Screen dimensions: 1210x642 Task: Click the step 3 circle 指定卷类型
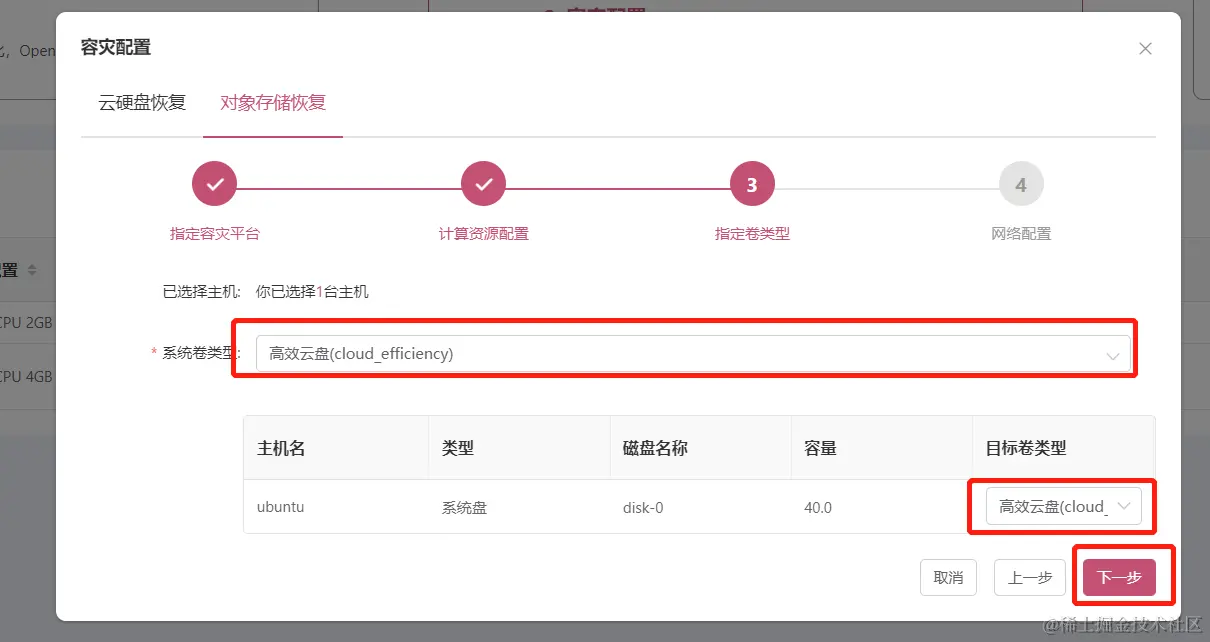click(x=752, y=184)
